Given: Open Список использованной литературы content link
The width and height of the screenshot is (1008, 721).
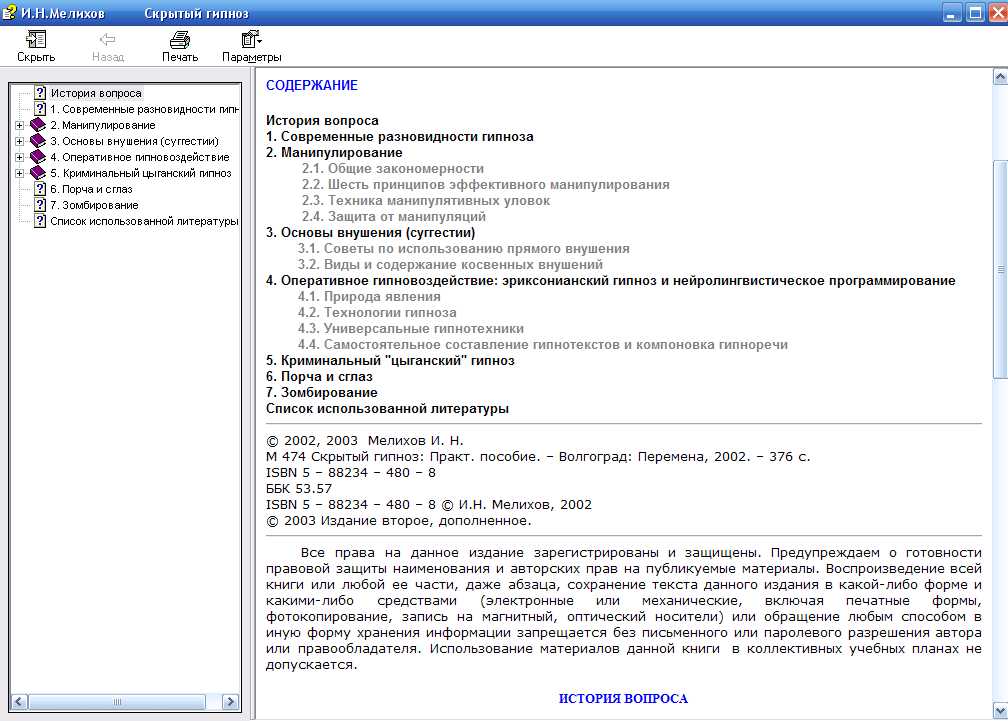Looking at the screenshot, I should pyautogui.click(x=387, y=409).
